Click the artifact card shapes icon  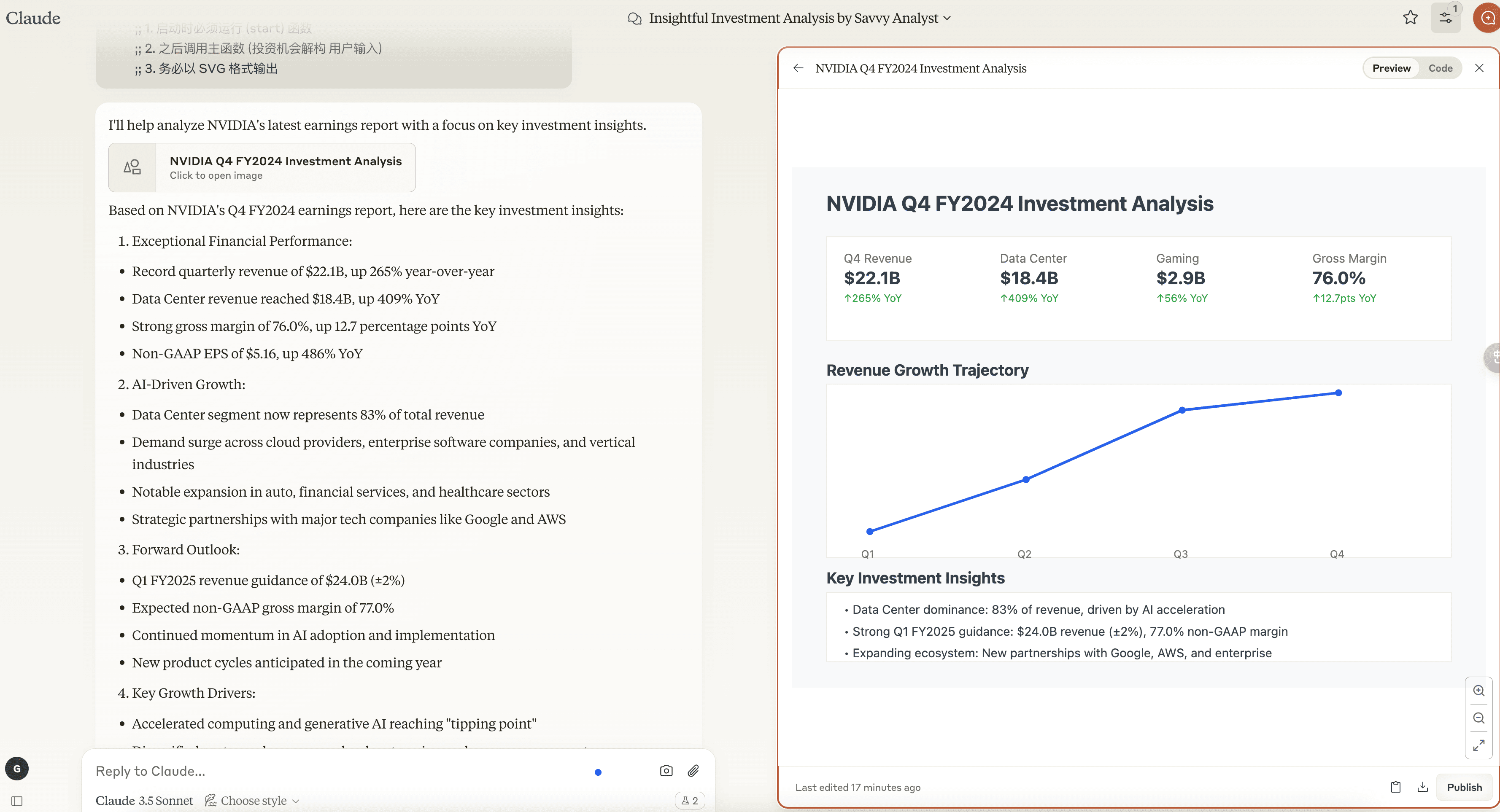click(132, 168)
